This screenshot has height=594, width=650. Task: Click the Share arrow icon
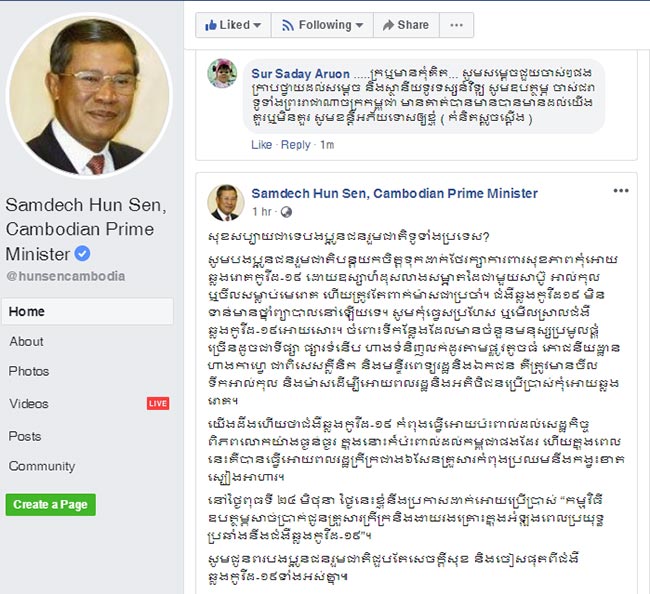point(388,25)
